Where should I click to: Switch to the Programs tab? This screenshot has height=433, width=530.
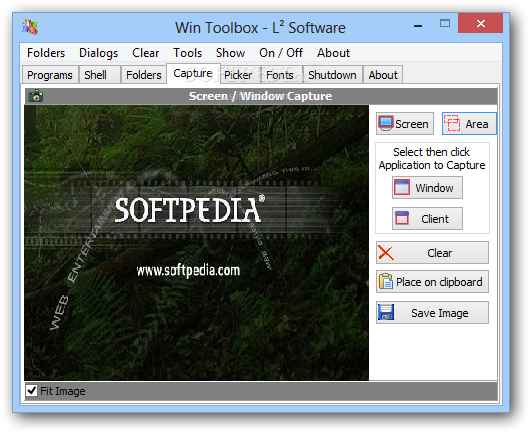pos(50,75)
